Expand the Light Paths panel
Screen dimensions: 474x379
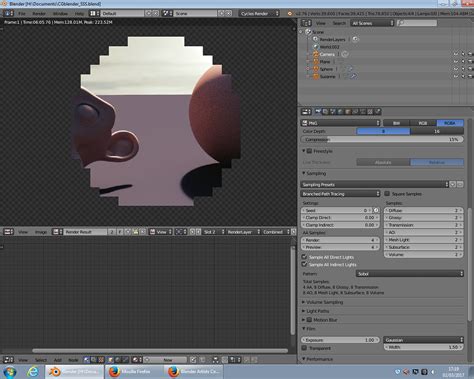tap(317, 311)
